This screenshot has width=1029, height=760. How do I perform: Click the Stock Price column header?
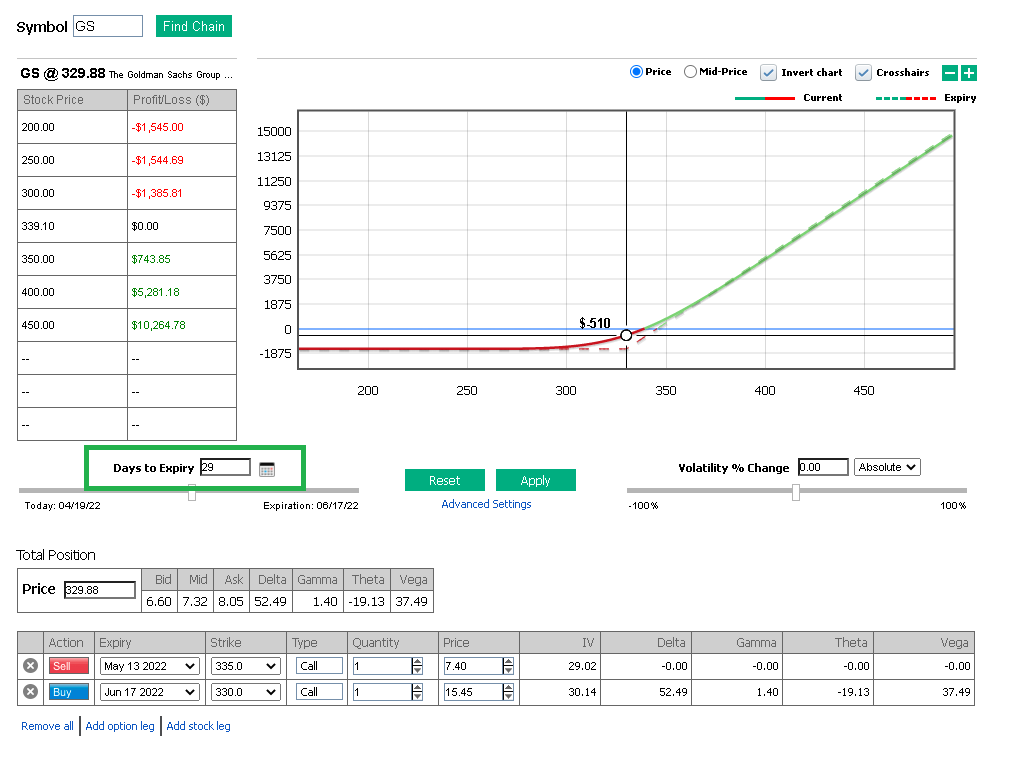(72, 100)
